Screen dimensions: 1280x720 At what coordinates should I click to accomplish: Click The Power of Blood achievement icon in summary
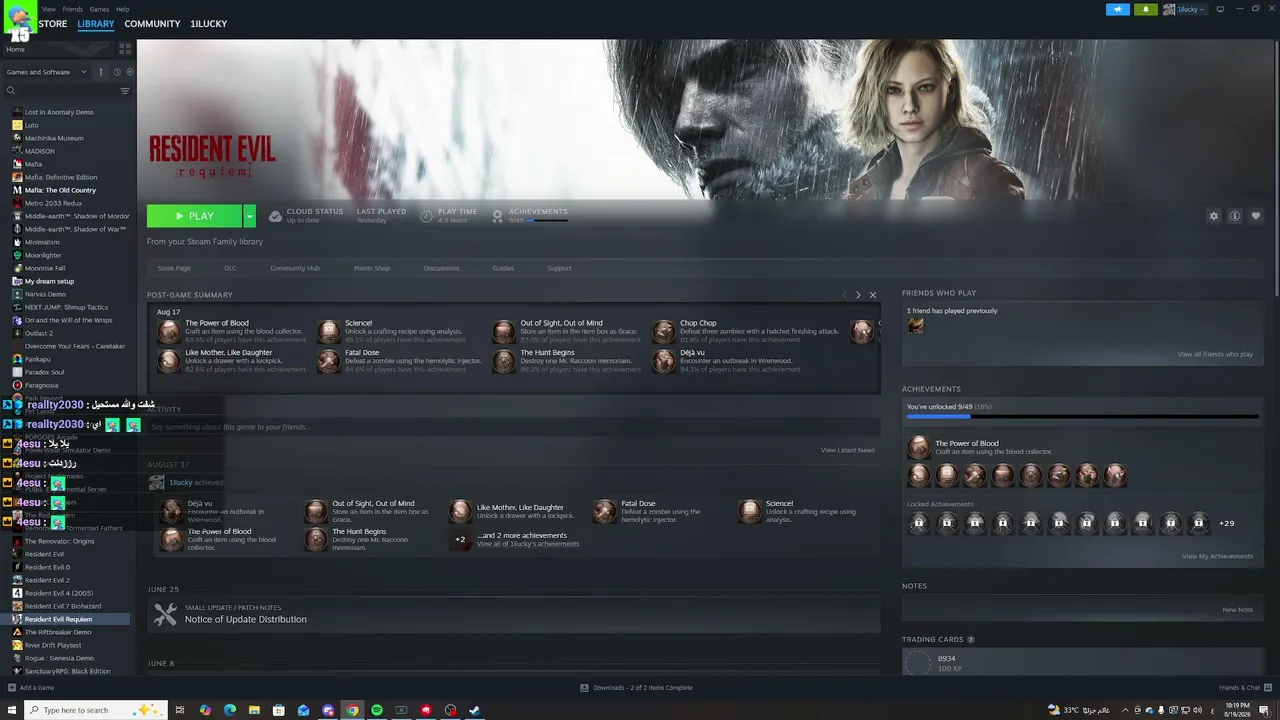click(x=169, y=332)
